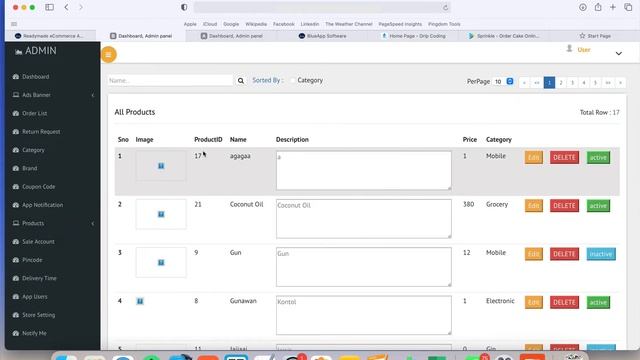The width and height of the screenshot is (640, 360).
Task: Click Edit for Gun
Action: click(x=533, y=254)
